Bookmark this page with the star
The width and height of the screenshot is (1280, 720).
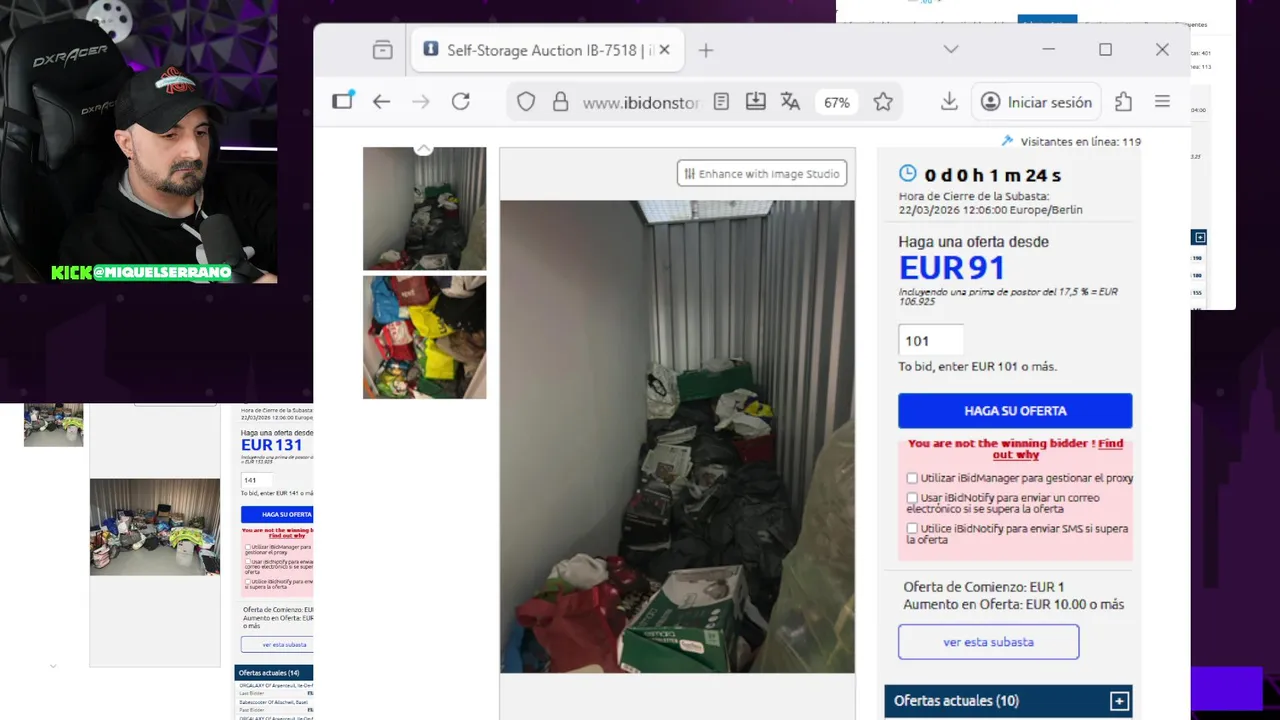[x=883, y=102]
